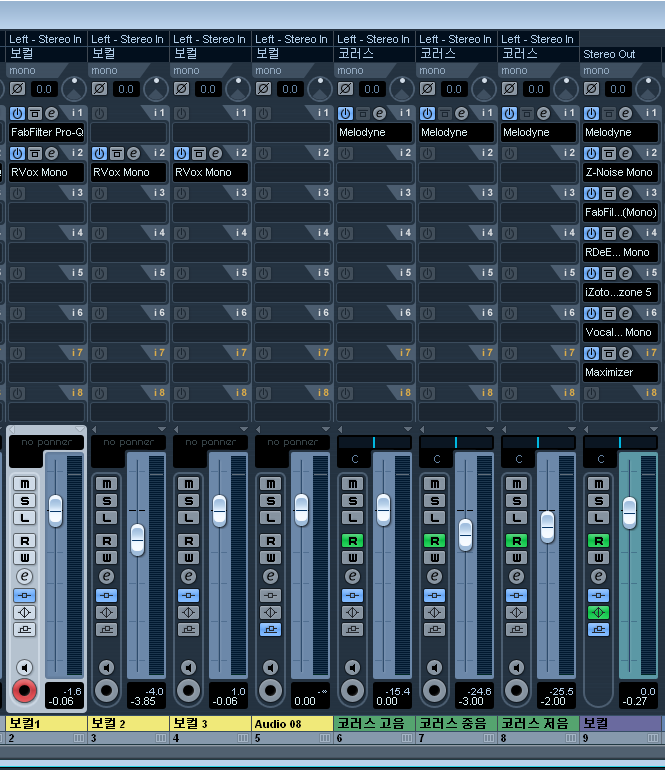Power off FabFilter Pro-Q insert on 보컬1
Image resolution: width=665 pixels, height=770 pixels.
[17, 113]
